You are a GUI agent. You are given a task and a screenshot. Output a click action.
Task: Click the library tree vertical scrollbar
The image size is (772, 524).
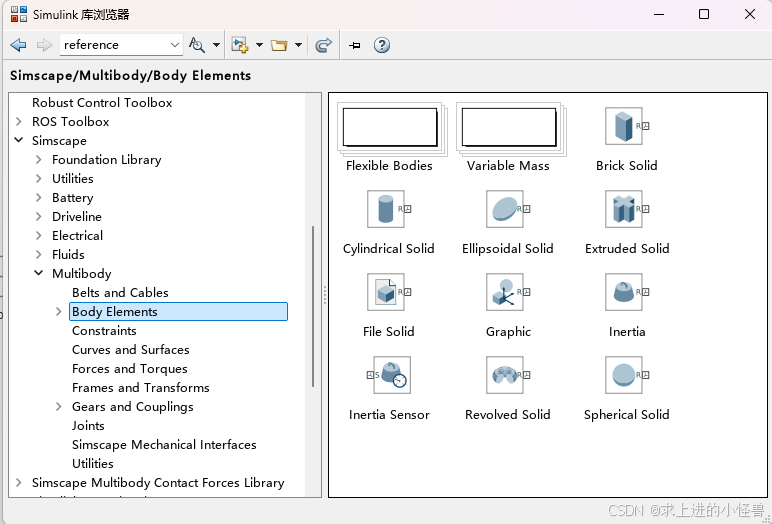tap(313, 306)
